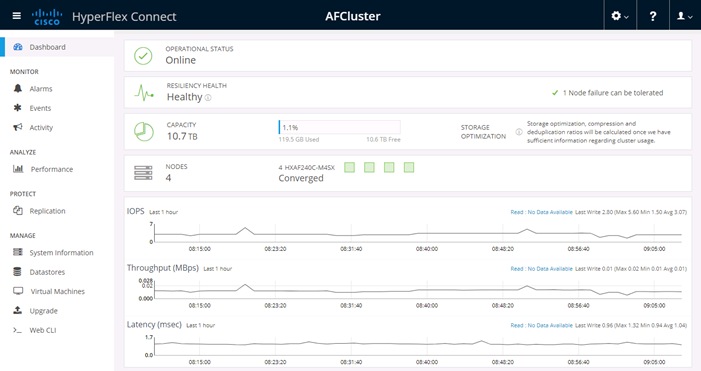Click the Cisco logo
Viewport: 701px width, 371px height.
point(47,17)
